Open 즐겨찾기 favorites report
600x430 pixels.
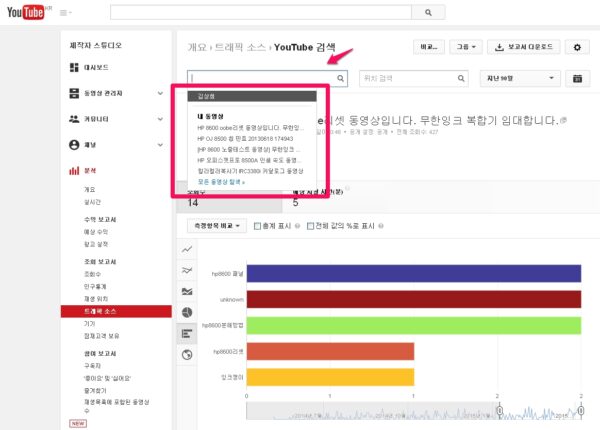[95, 390]
